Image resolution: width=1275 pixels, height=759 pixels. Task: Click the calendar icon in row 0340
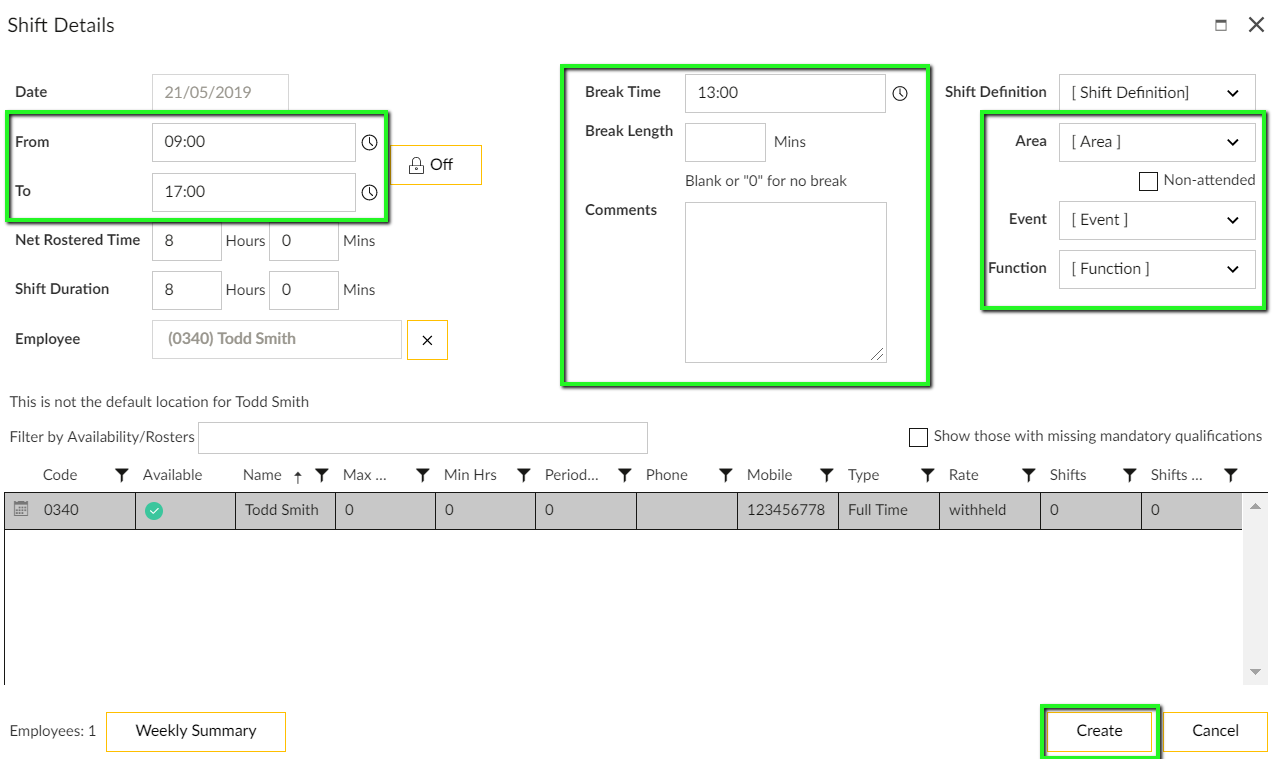click(21, 510)
